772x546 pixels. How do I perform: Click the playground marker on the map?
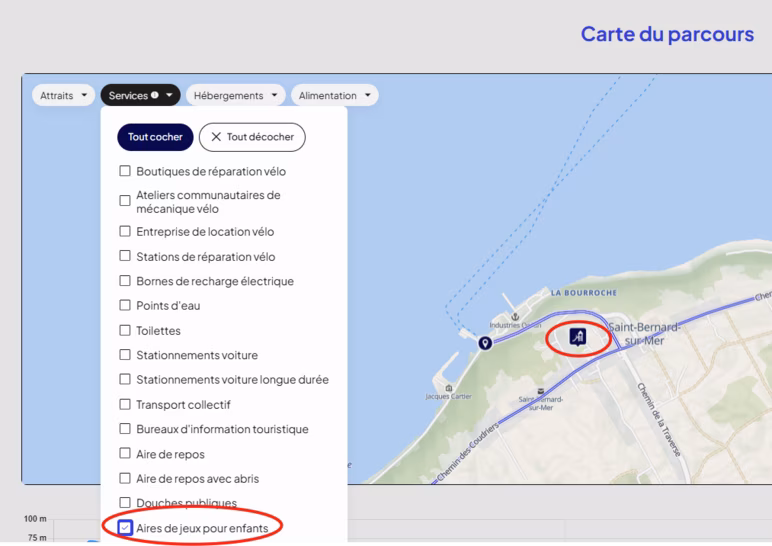(x=578, y=337)
